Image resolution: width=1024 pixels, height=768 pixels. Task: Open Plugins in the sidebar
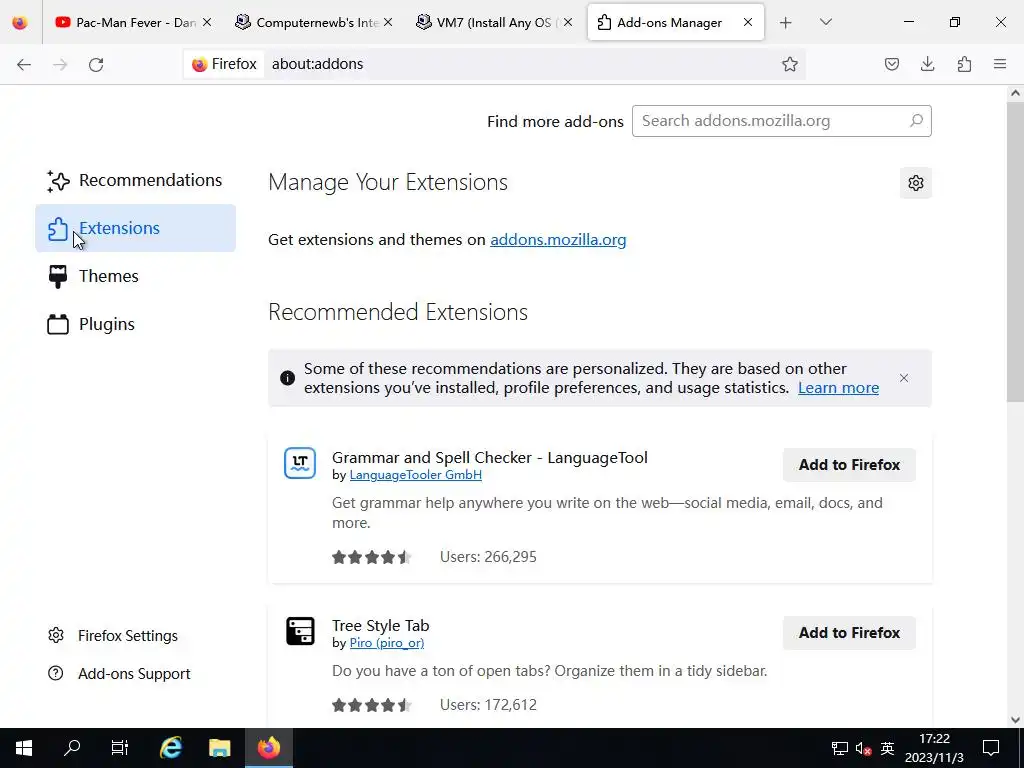(x=135, y=324)
